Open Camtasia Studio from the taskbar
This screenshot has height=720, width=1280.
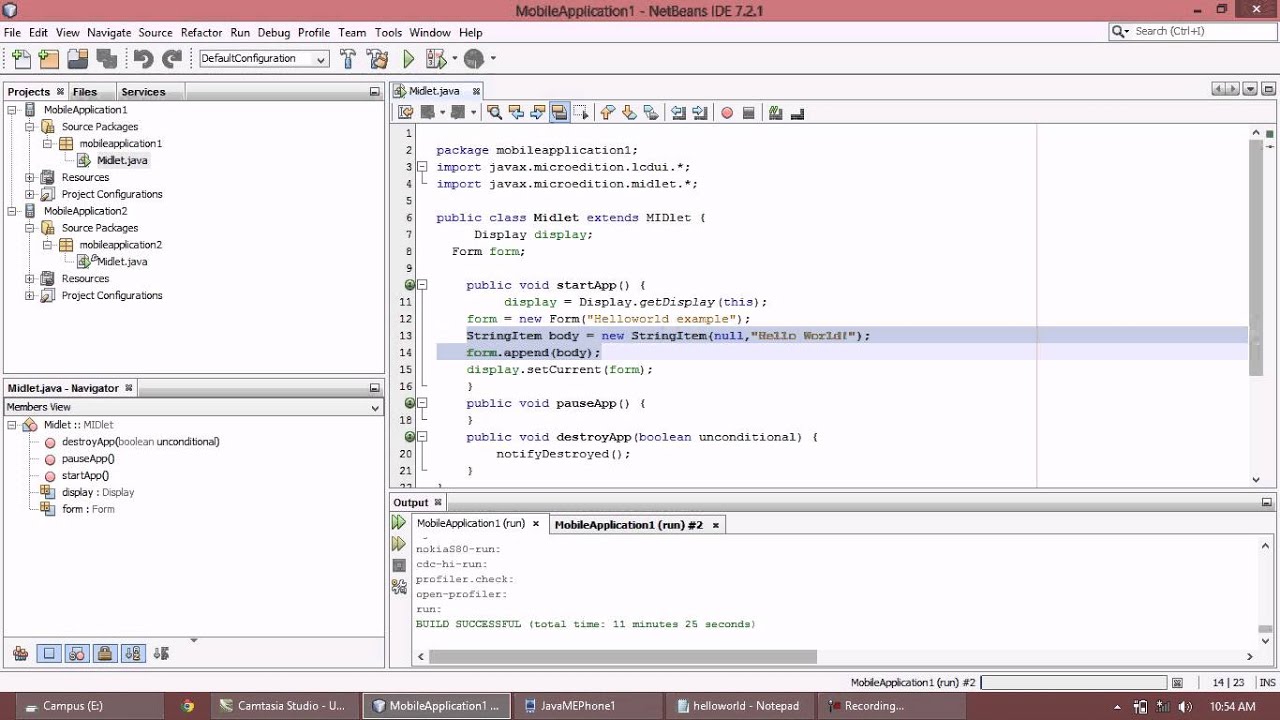point(283,706)
